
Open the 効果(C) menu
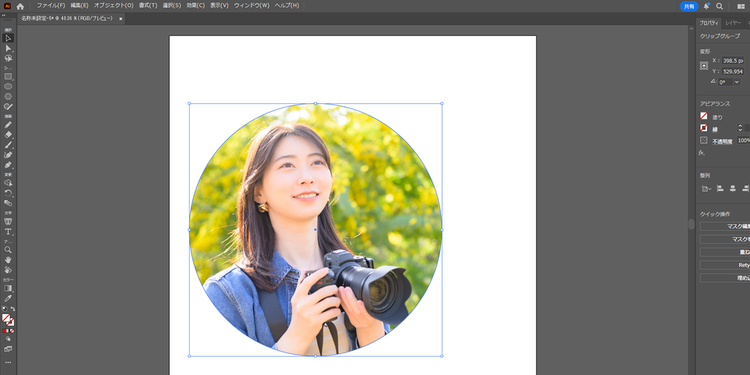click(x=196, y=5)
